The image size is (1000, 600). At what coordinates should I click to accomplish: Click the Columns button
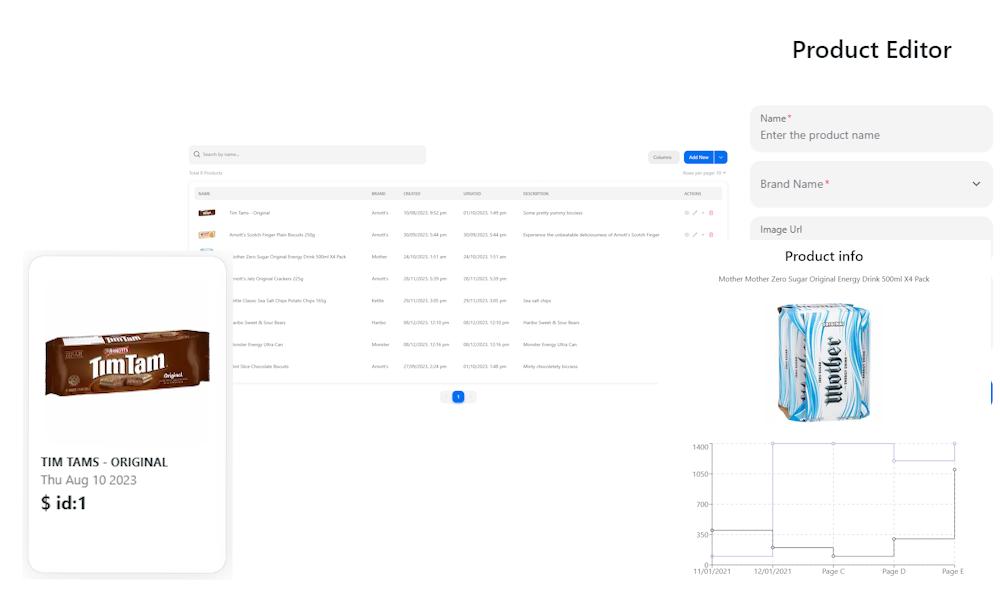coord(663,157)
